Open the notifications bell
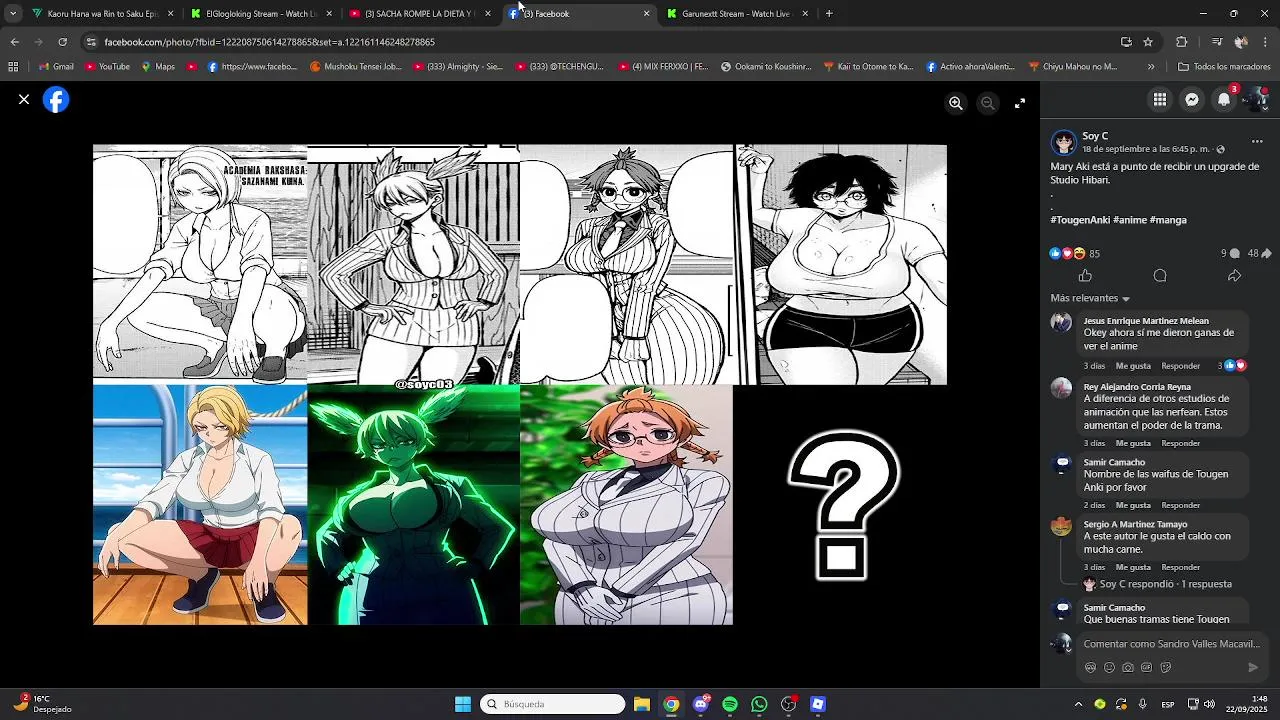The height and width of the screenshot is (720, 1280). coord(1224,99)
